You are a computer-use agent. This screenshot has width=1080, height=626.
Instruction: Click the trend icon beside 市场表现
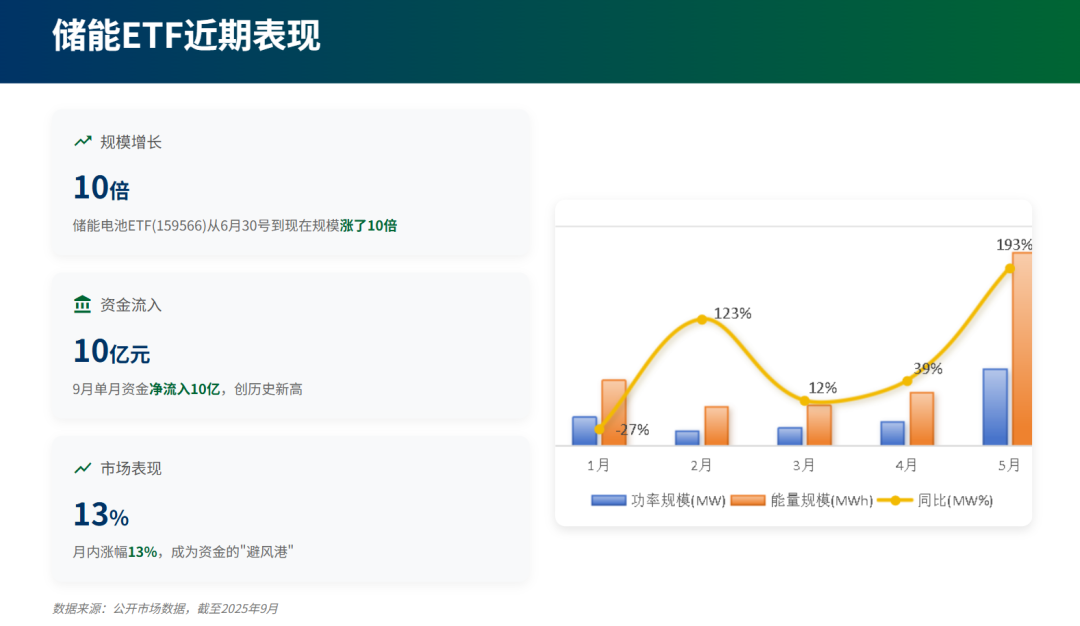pos(83,468)
